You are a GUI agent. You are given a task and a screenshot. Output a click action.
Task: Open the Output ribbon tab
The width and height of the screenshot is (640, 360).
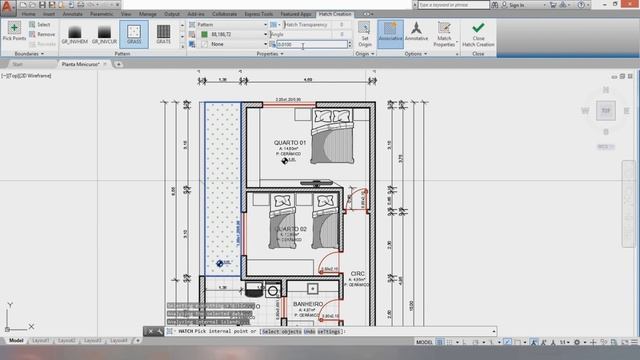172,14
